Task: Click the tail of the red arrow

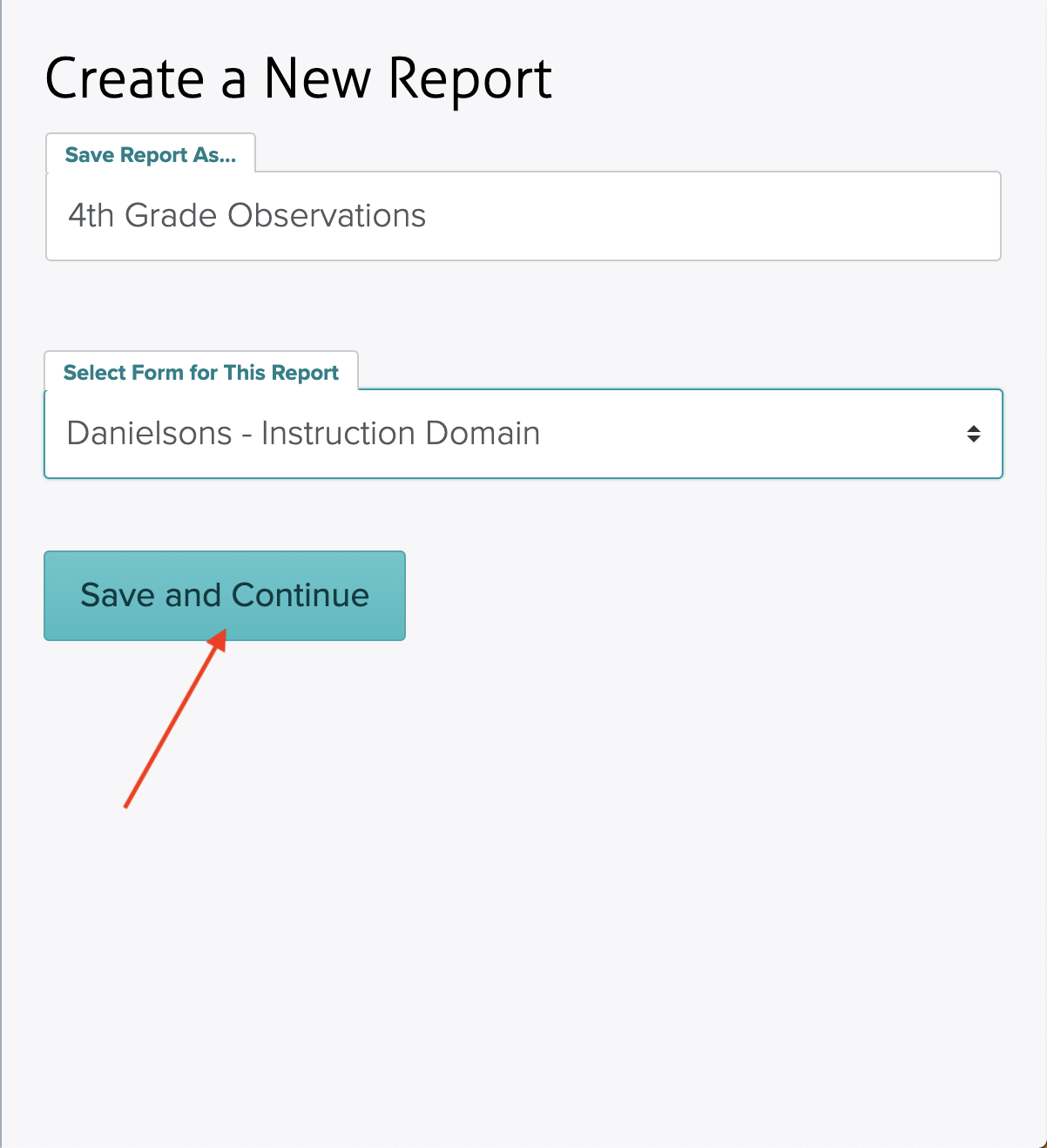Action: pyautogui.click(x=127, y=805)
